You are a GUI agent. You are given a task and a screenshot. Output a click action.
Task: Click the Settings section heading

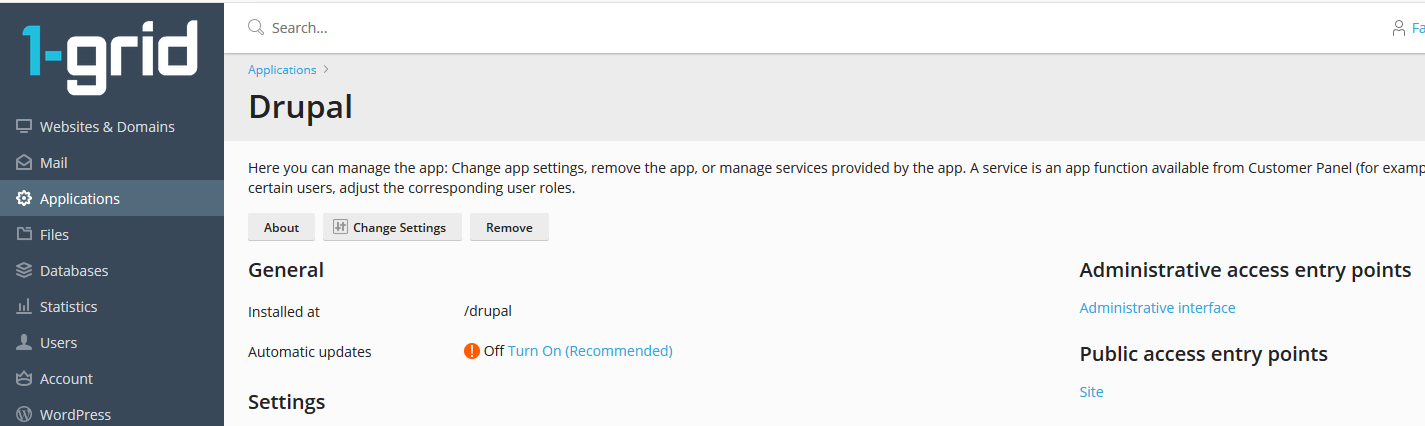(x=287, y=402)
